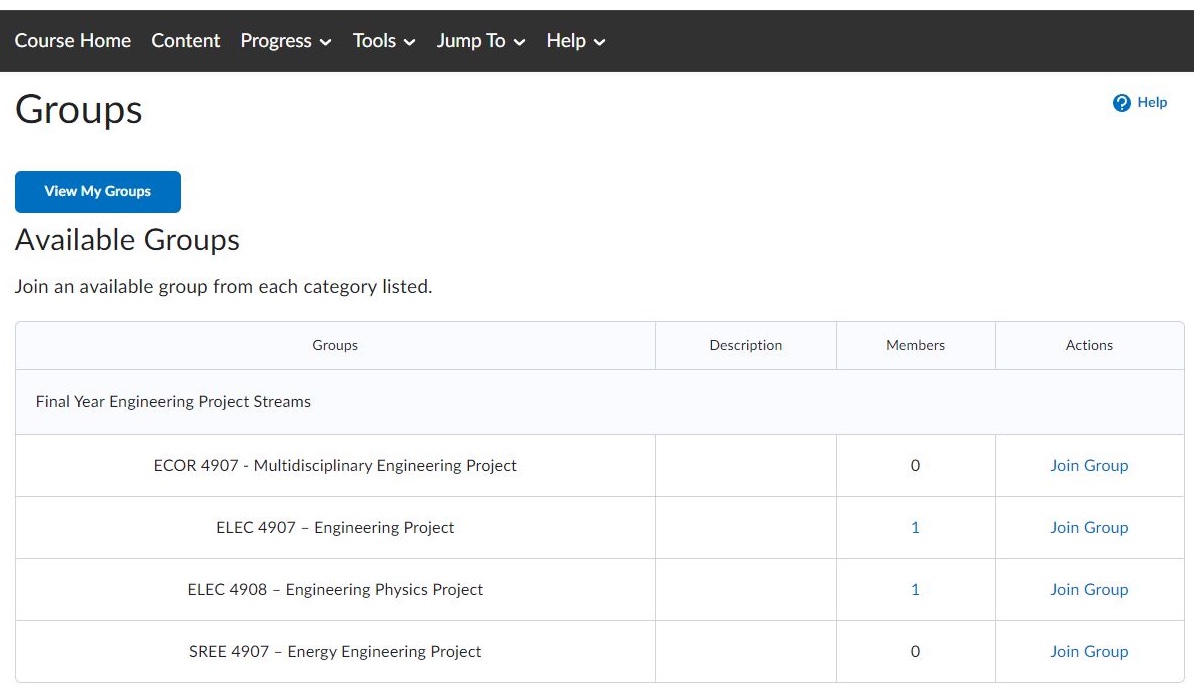Screen dimensions: 1194x698
Task: Expand the Progress dropdown menu
Action: [286, 41]
